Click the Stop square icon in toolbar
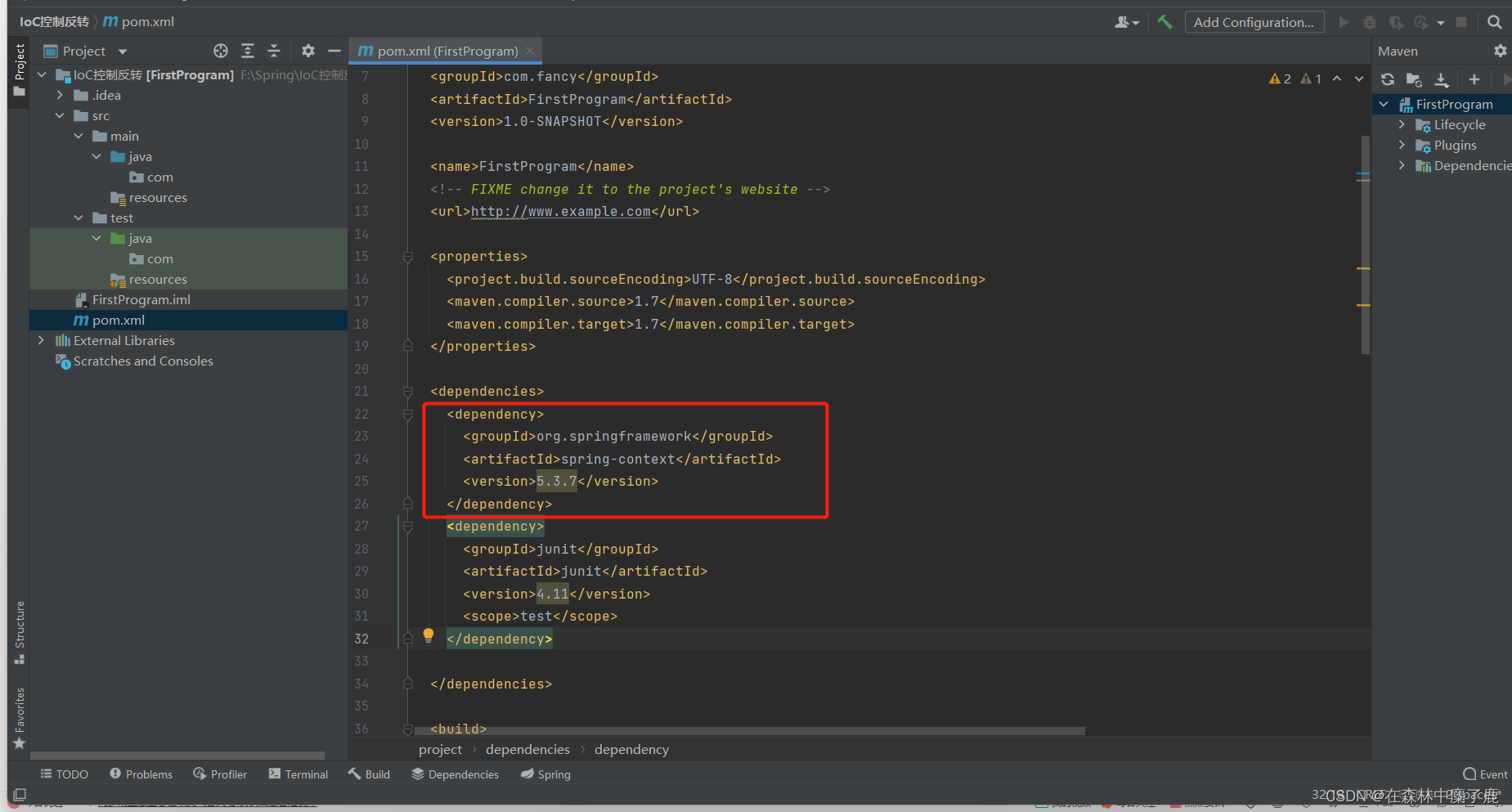The image size is (1512, 812). point(1461,22)
